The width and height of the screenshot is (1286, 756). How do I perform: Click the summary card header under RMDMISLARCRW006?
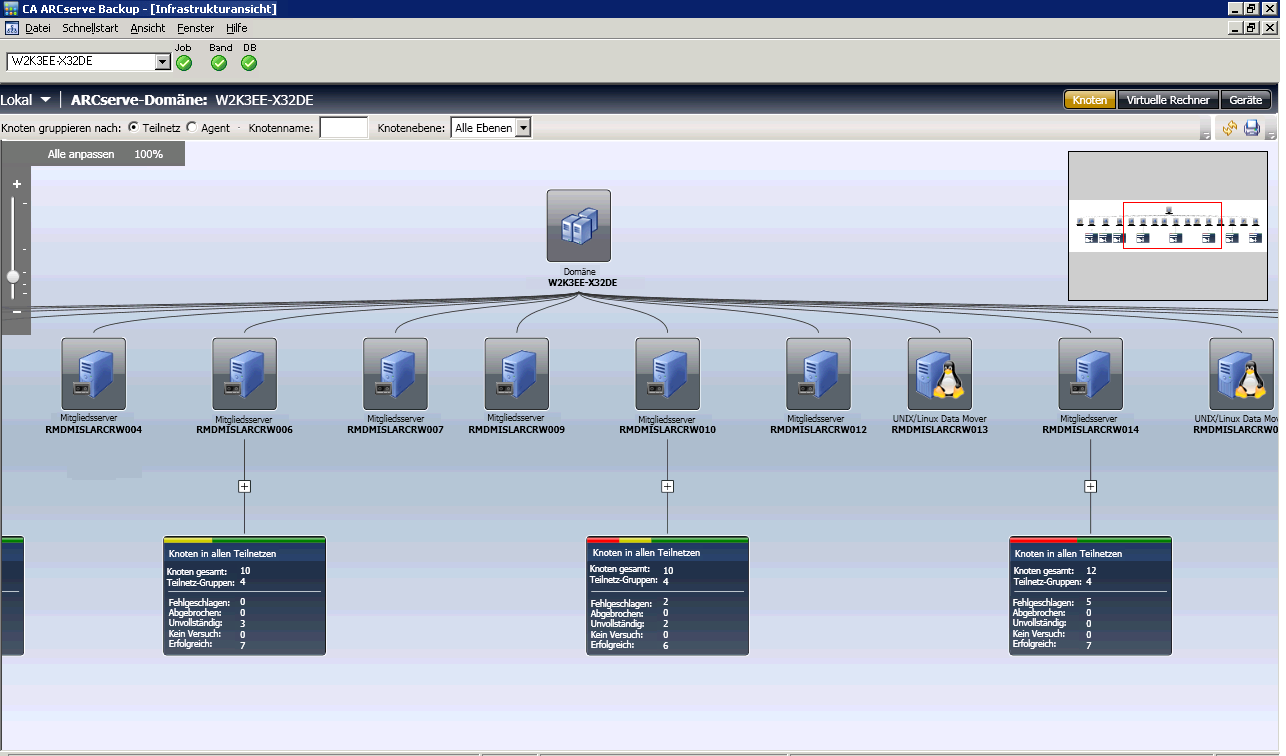tap(245, 552)
